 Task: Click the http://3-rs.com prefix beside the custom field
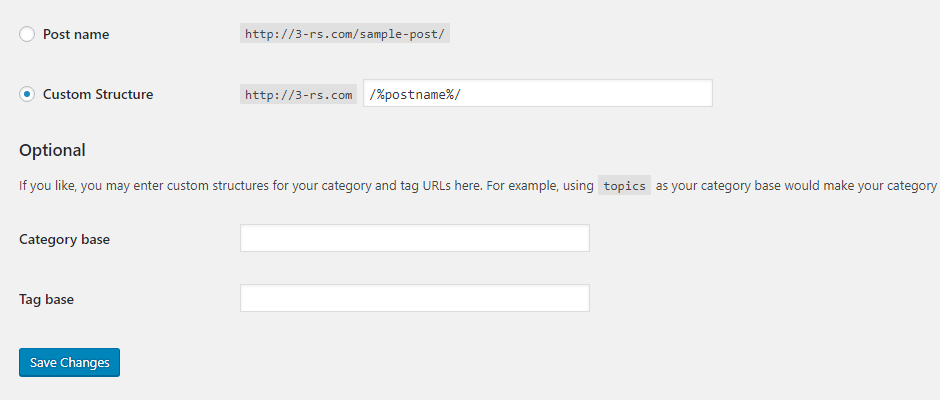(299, 95)
